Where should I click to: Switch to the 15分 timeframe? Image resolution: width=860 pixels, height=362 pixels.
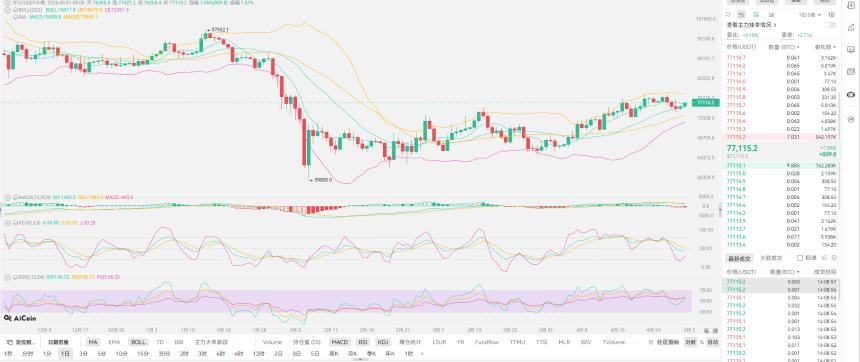[x=143, y=354]
